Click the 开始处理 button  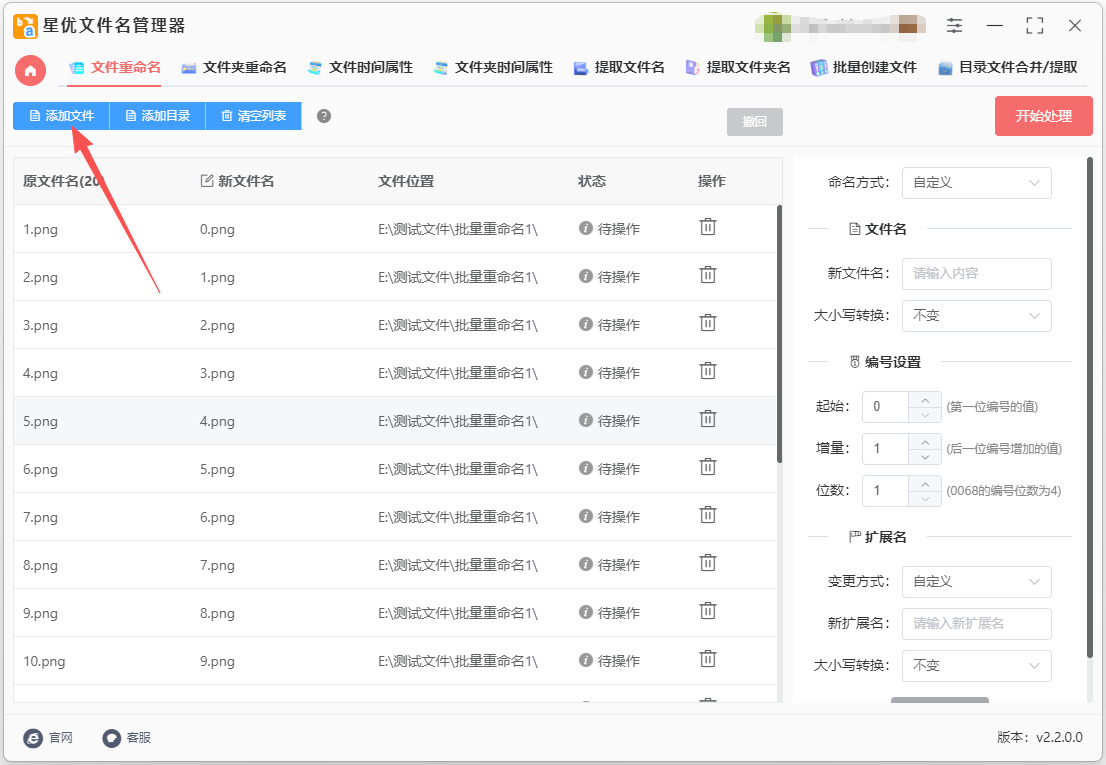click(x=1043, y=116)
